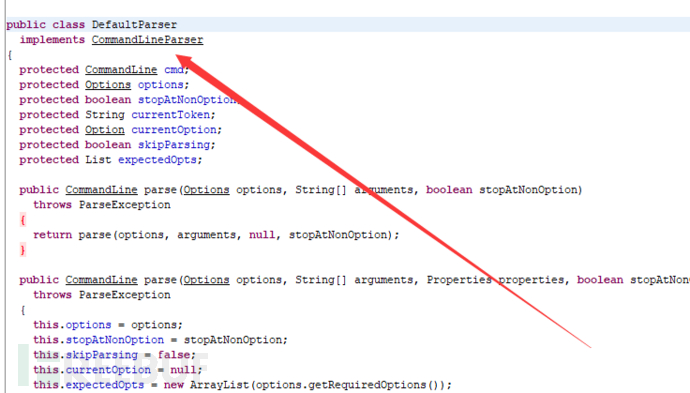Follow Option type link before currentOption field
The image size is (690, 393).
(x=105, y=130)
